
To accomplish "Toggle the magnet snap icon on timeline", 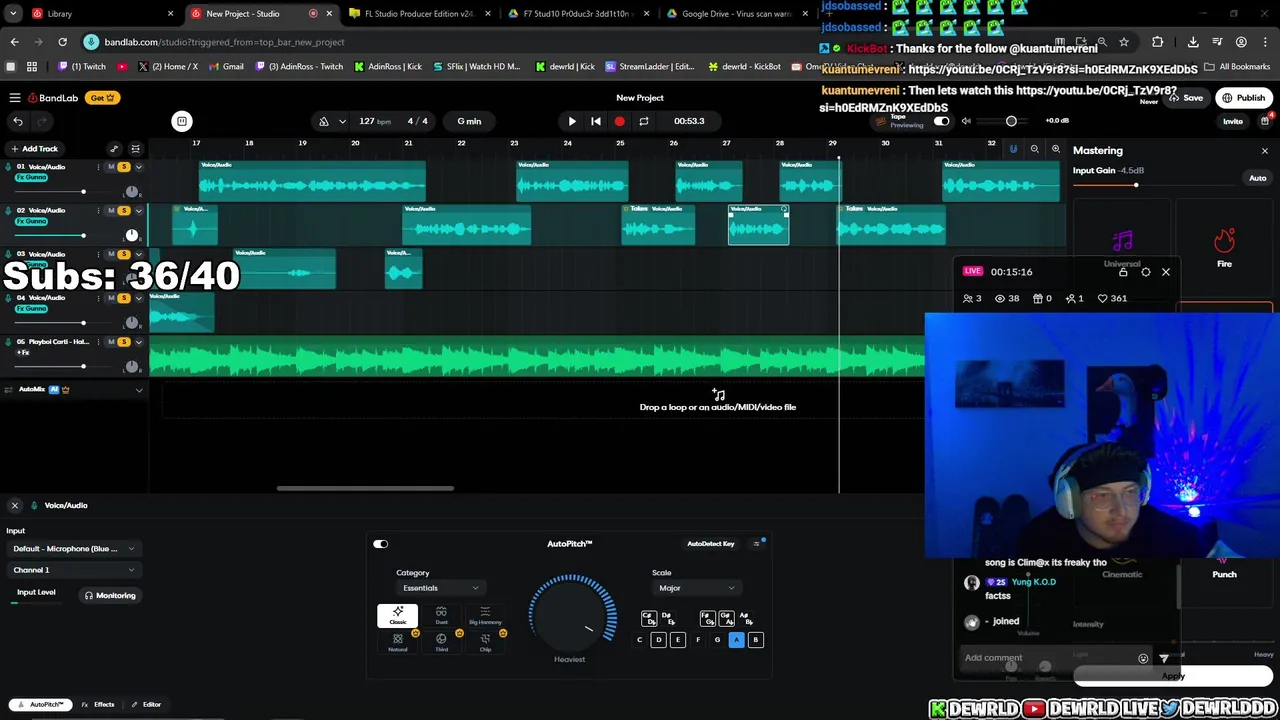I will (1013, 149).
